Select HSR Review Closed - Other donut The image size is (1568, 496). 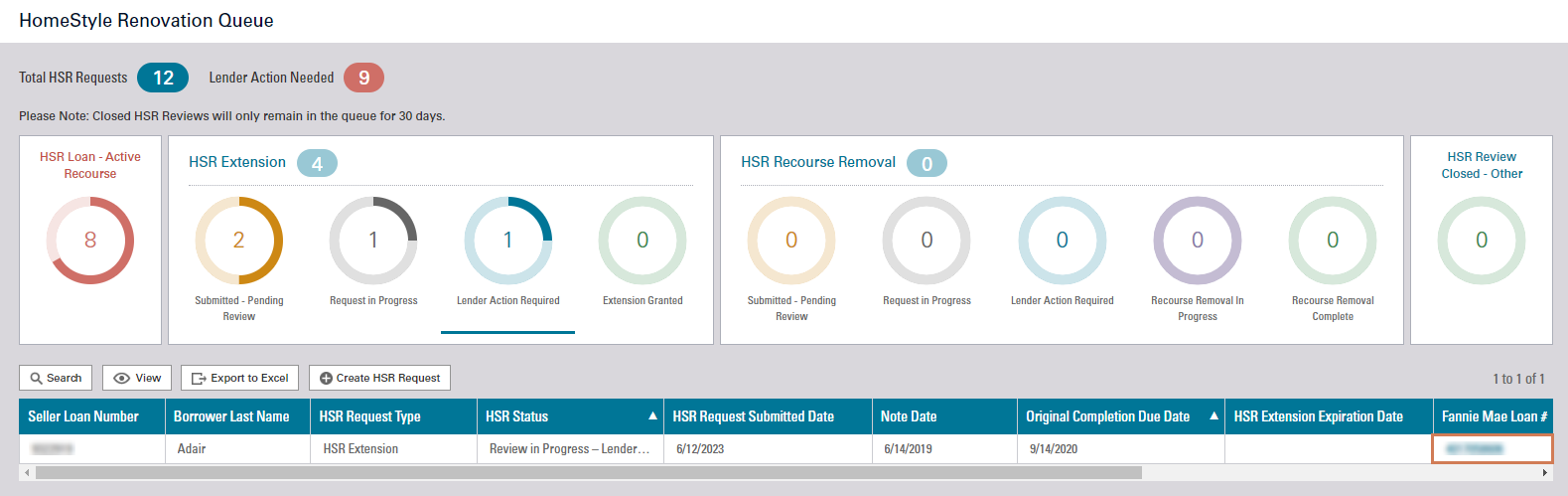pos(1482,240)
